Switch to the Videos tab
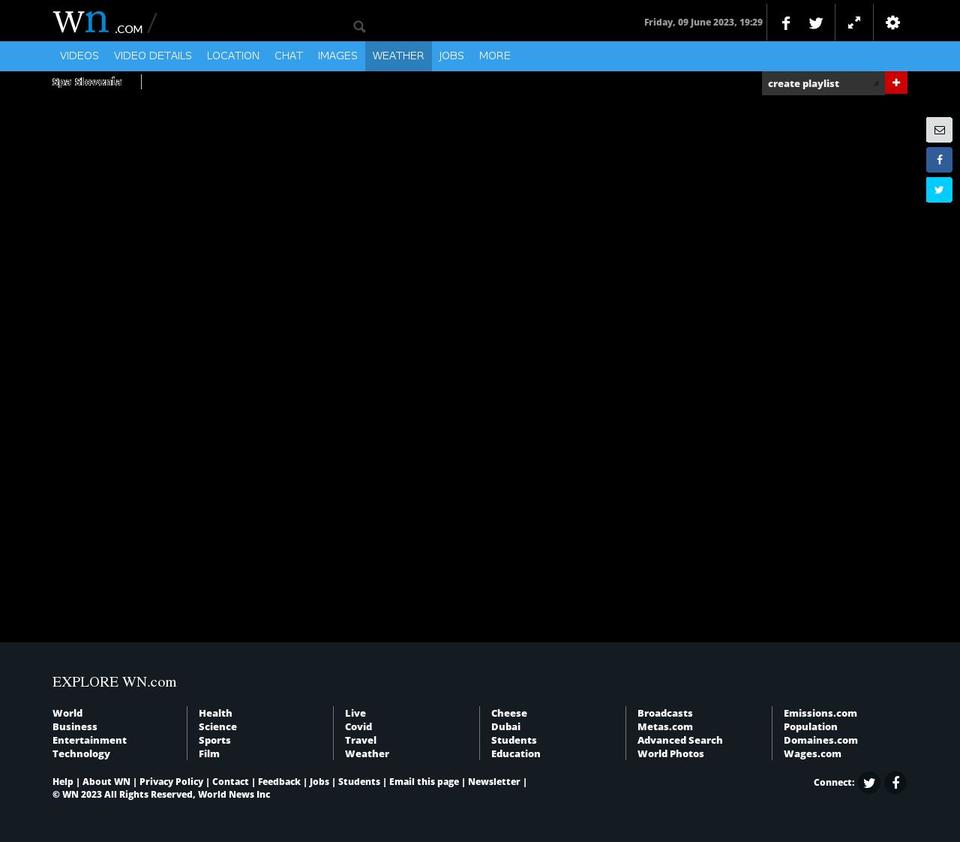Viewport: 960px width, 842px height. click(79, 56)
